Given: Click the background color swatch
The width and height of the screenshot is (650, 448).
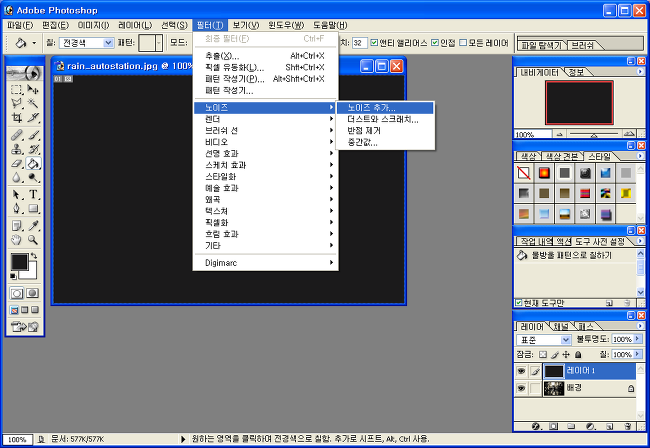Looking at the screenshot, I should [31, 274].
